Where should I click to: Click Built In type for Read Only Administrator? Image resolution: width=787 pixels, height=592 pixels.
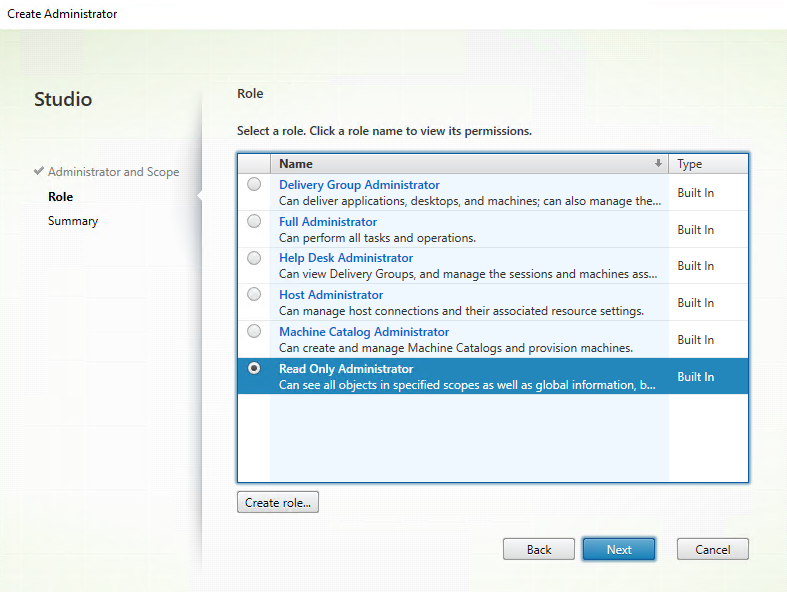coord(695,377)
